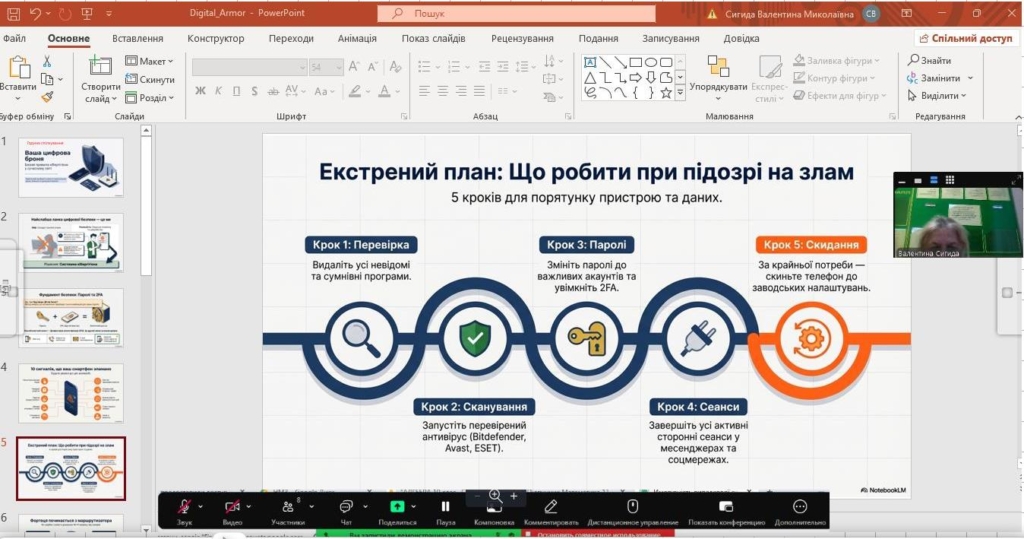
Task: Switch to the Вставлення ribbon tab
Action: coord(137,39)
